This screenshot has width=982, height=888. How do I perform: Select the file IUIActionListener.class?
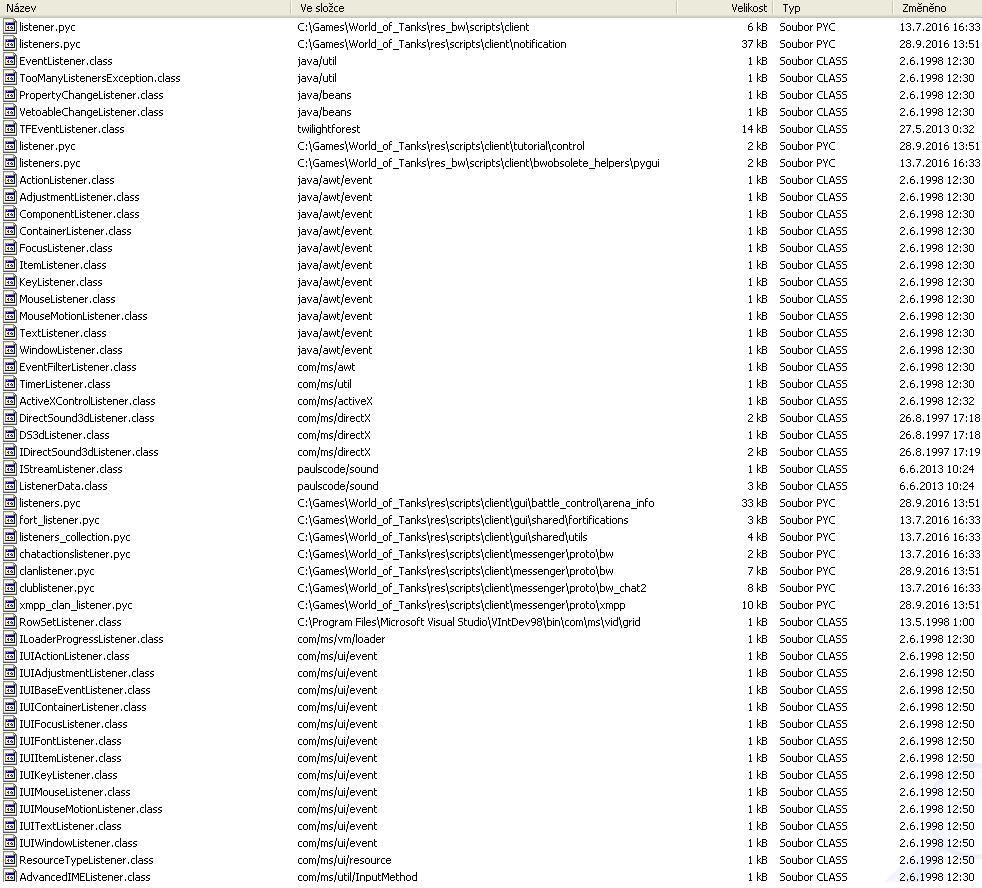(x=74, y=656)
